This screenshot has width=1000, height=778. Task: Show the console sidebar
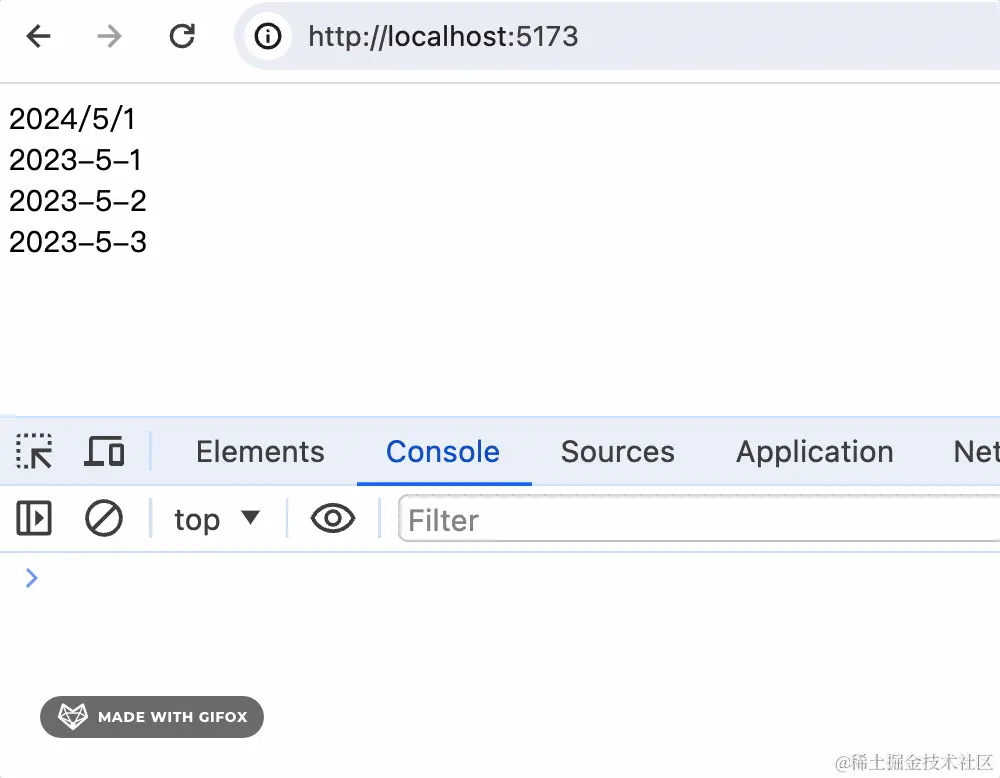(34, 518)
